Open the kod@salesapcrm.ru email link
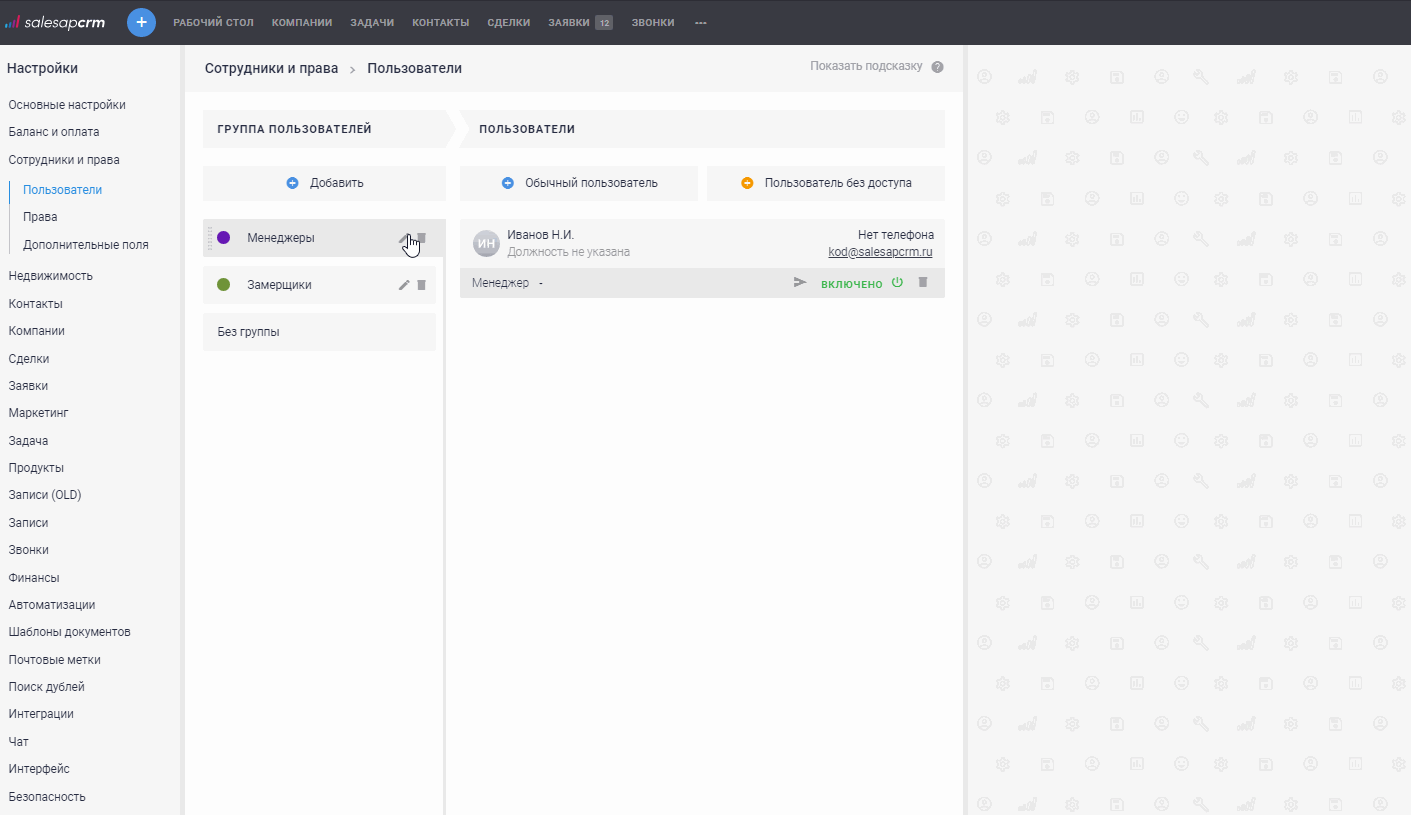 [880, 252]
